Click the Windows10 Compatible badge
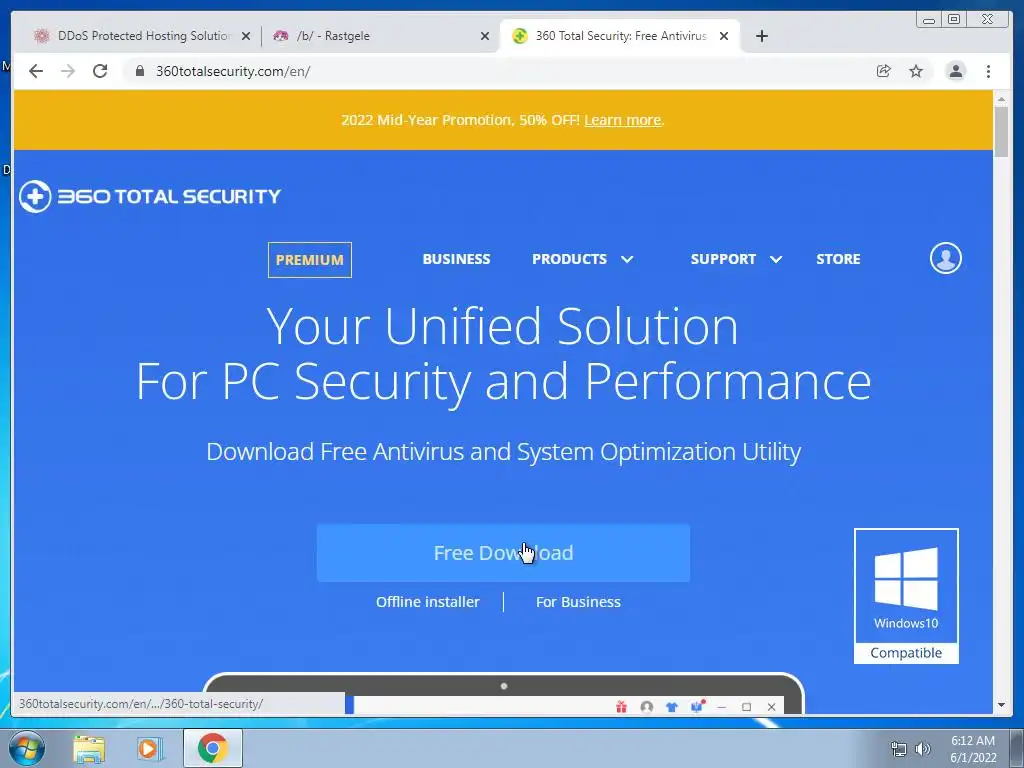 click(906, 596)
